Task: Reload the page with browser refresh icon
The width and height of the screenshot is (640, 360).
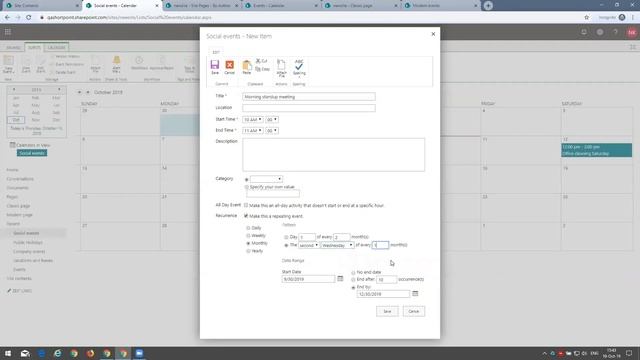Action: (29, 18)
